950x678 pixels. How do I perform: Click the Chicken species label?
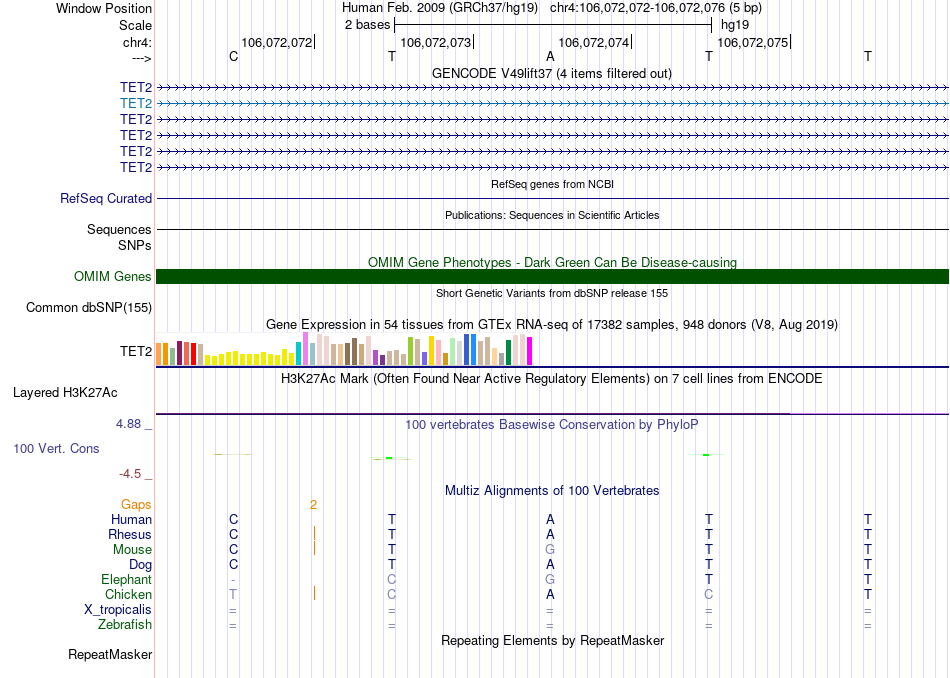[128, 594]
